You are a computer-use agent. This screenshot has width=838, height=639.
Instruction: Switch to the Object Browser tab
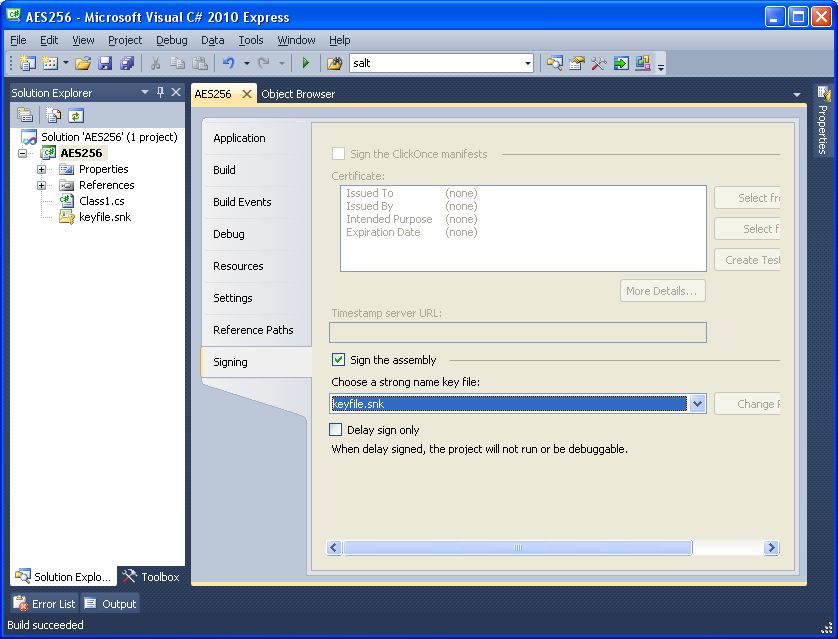(x=297, y=94)
